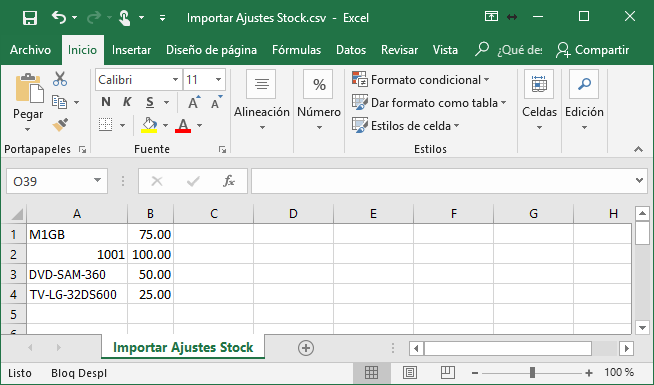Toggle touch/mouse mode icon
Image resolution: width=654 pixels, height=385 pixels.
click(x=125, y=18)
